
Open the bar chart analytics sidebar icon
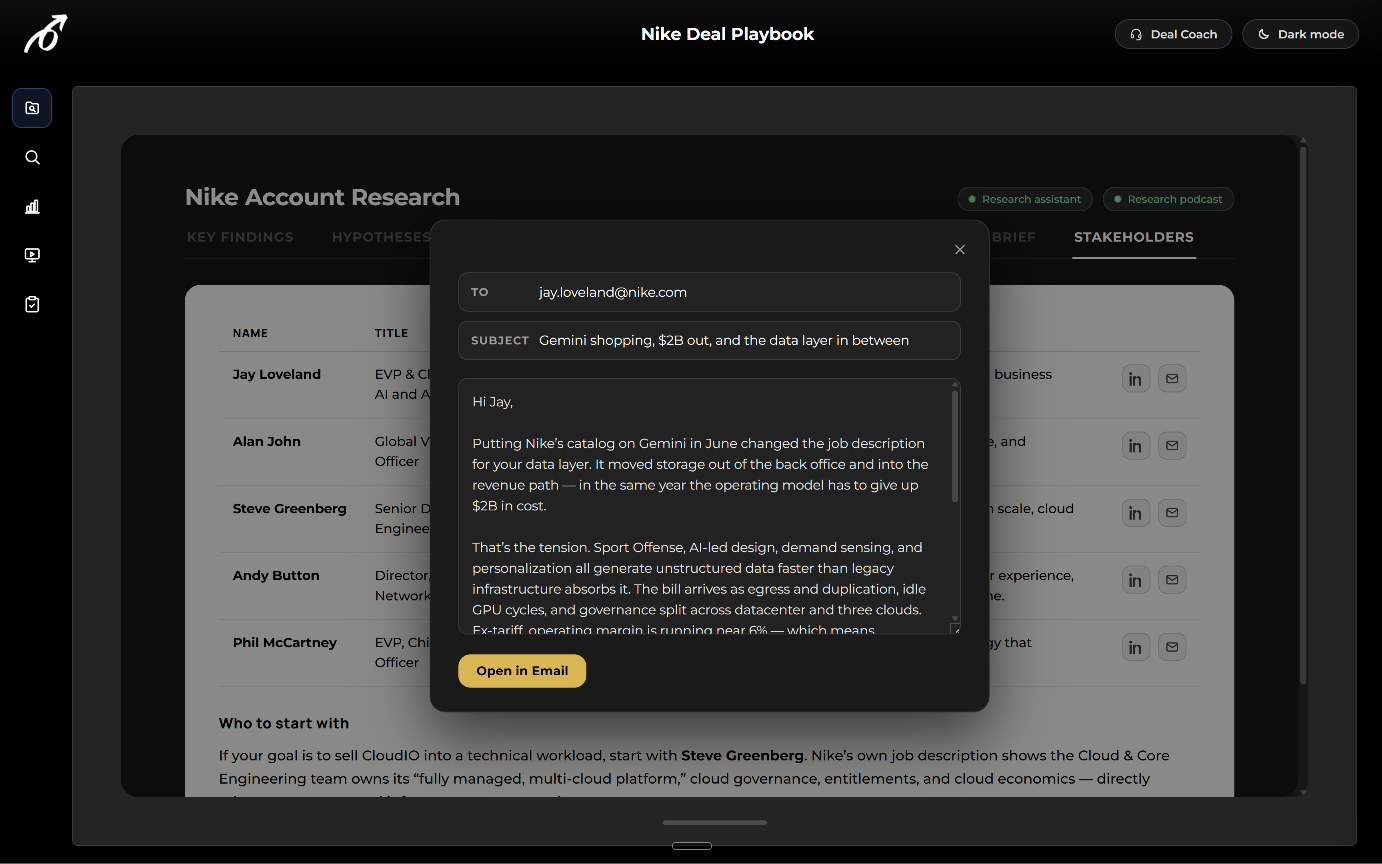[x=32, y=206]
